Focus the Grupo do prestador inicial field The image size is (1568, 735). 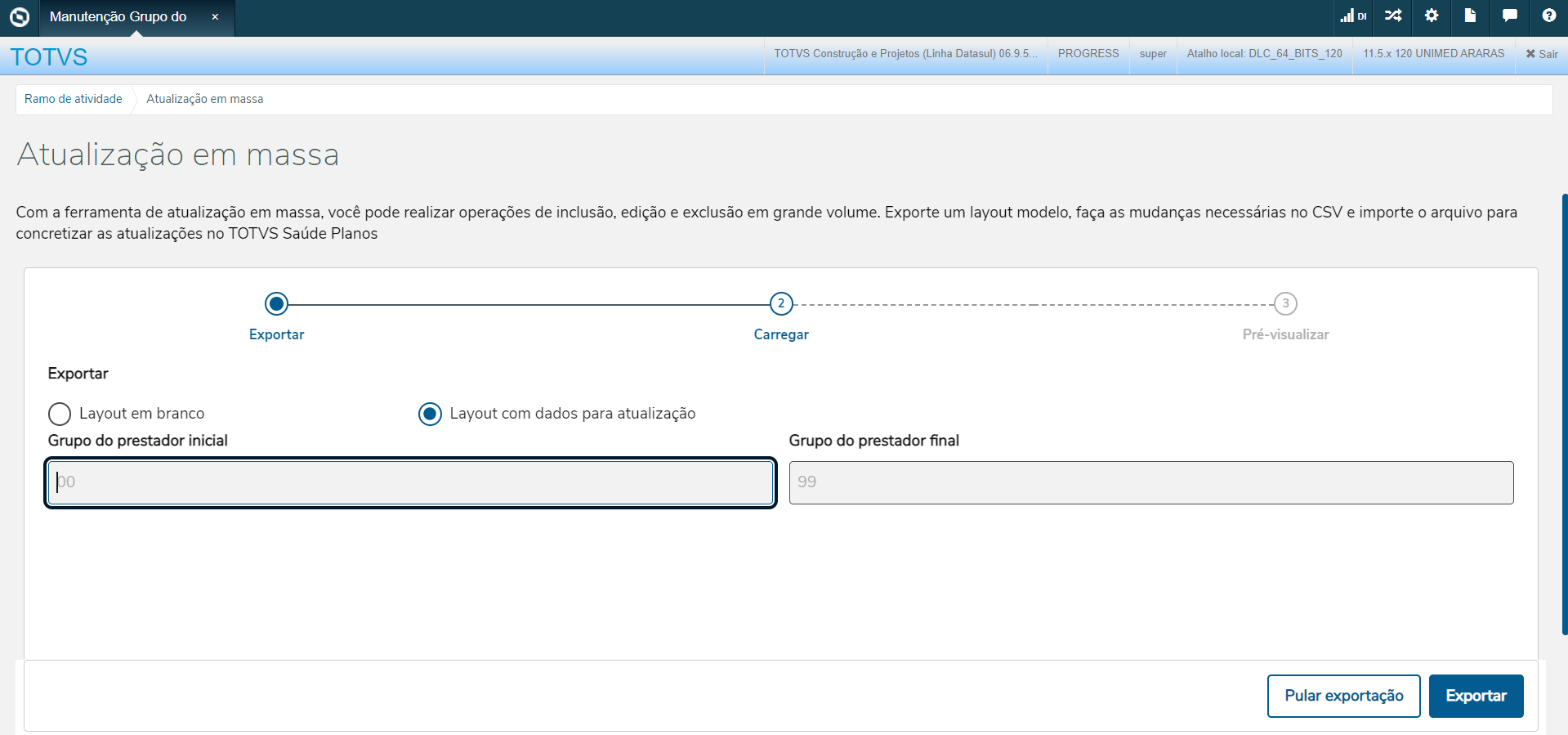pyautogui.click(x=410, y=482)
